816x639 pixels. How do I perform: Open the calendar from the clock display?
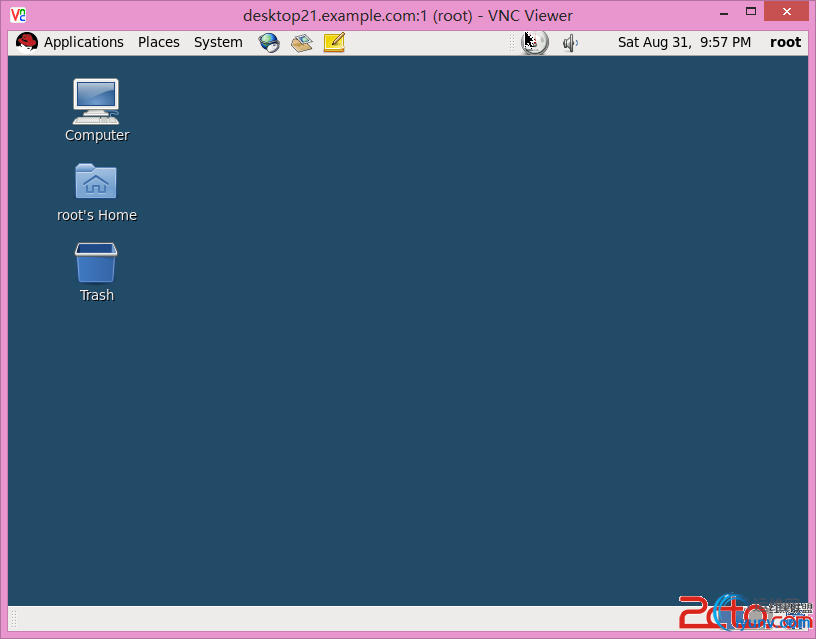point(686,42)
